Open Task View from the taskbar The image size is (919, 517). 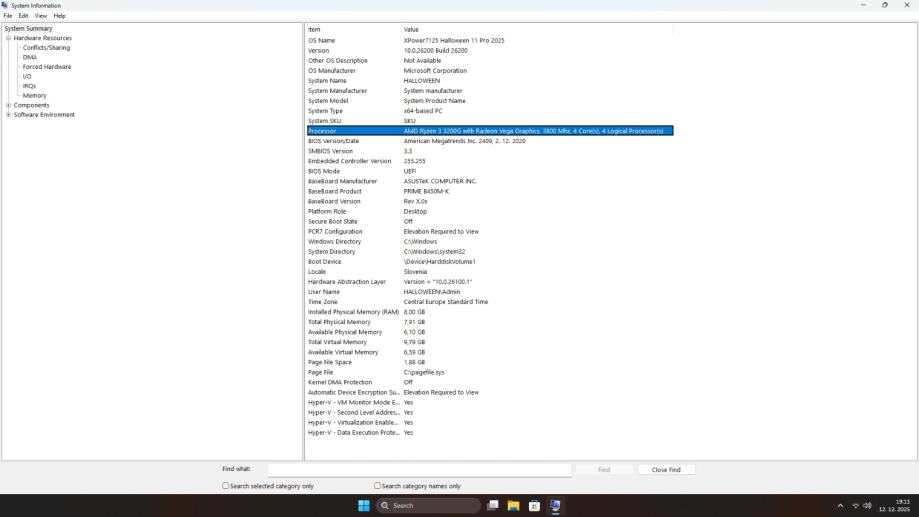click(x=492, y=506)
